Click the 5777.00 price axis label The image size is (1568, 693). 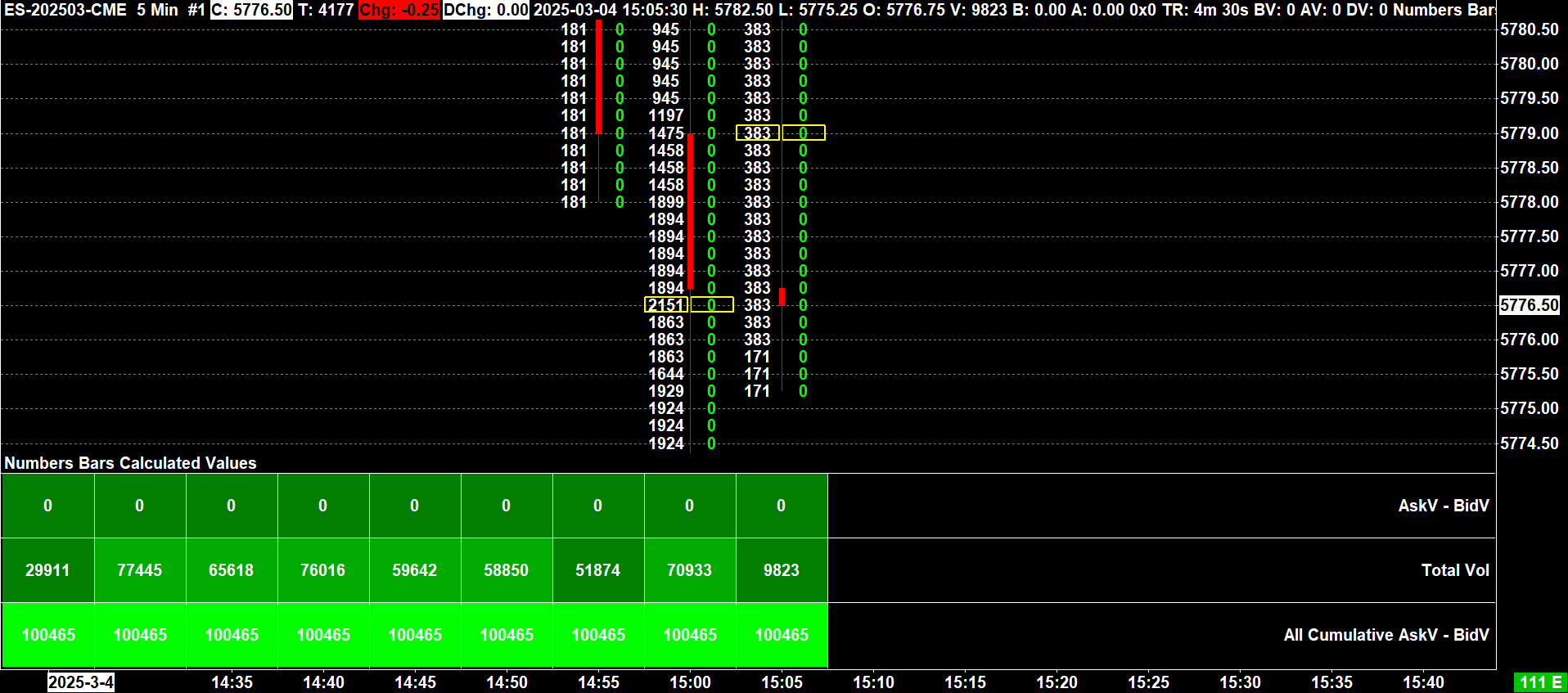pyautogui.click(x=1529, y=271)
